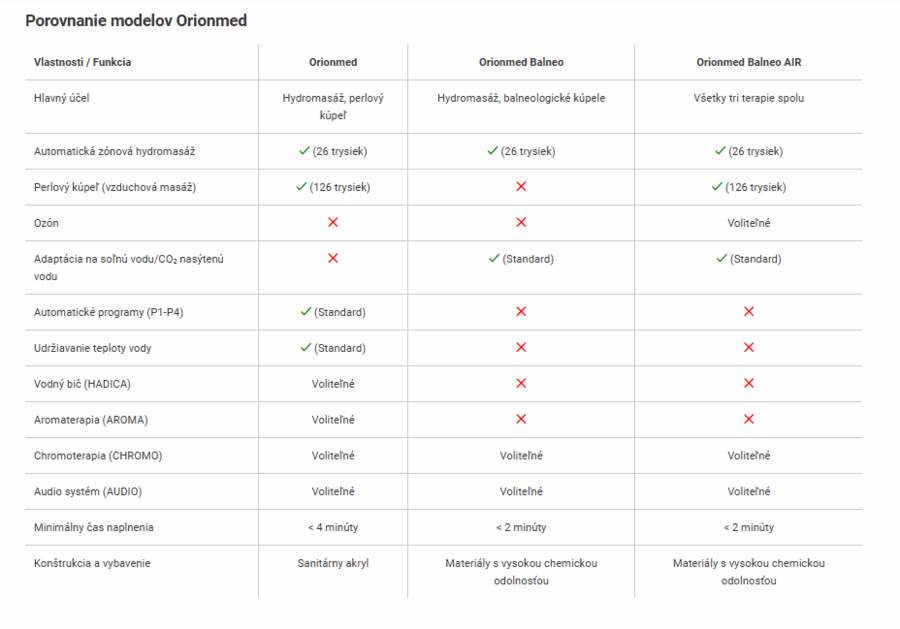
Task: Click green checkmark for Balneo AIR zónová hydromasáž
Action: (720, 150)
